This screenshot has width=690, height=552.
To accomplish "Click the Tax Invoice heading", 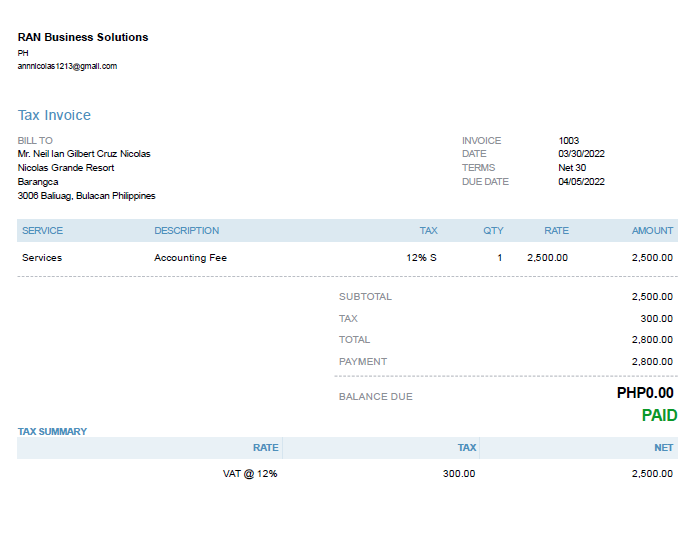I will 54,115.
